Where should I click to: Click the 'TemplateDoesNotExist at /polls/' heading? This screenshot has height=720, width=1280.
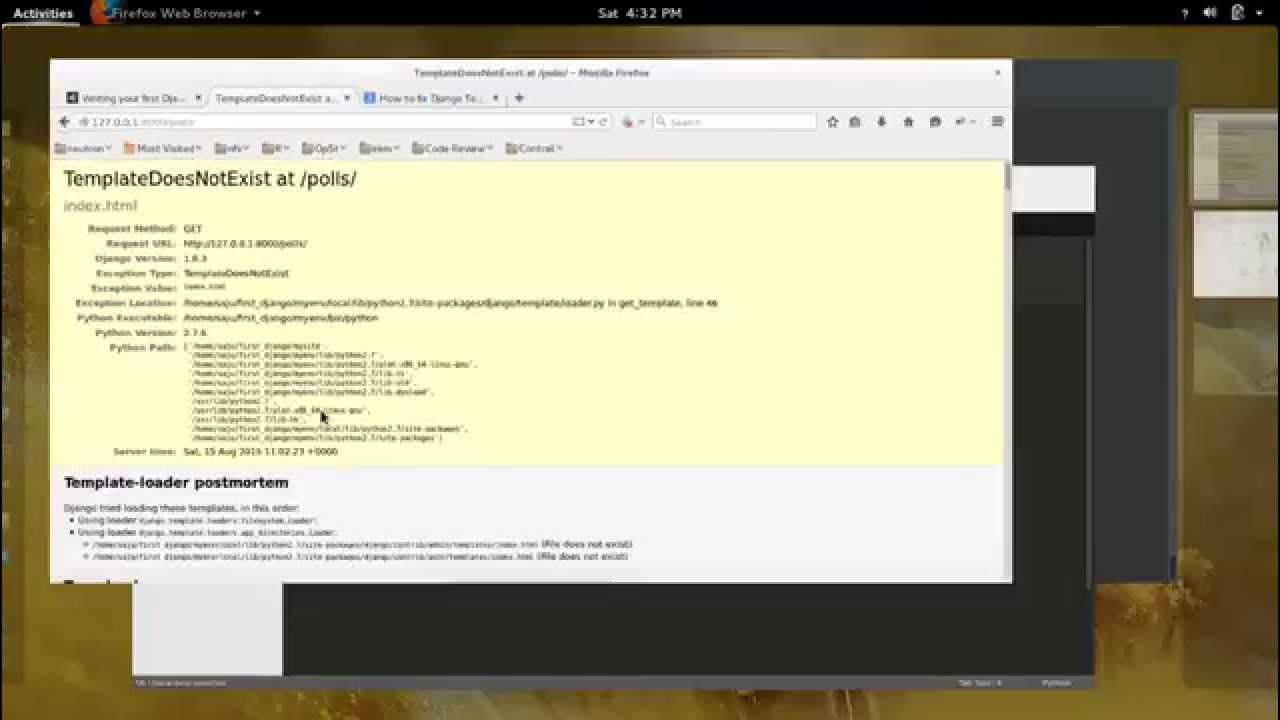coord(210,179)
